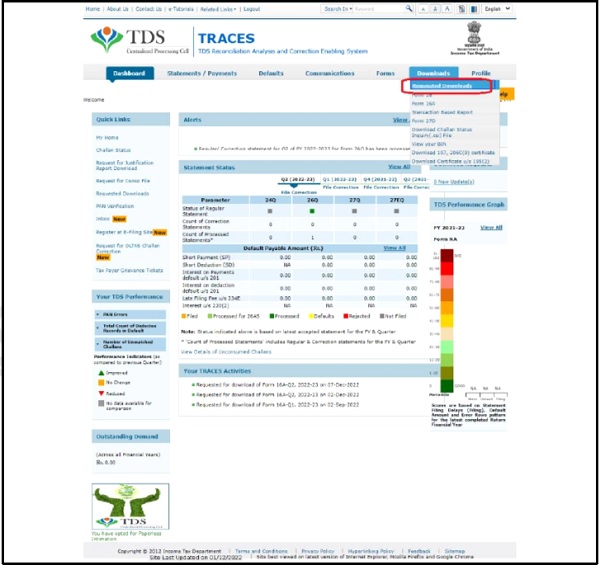Switch to Q4 (2021-22) quarter tab
Screen dimensions: 600x565
[380, 179]
